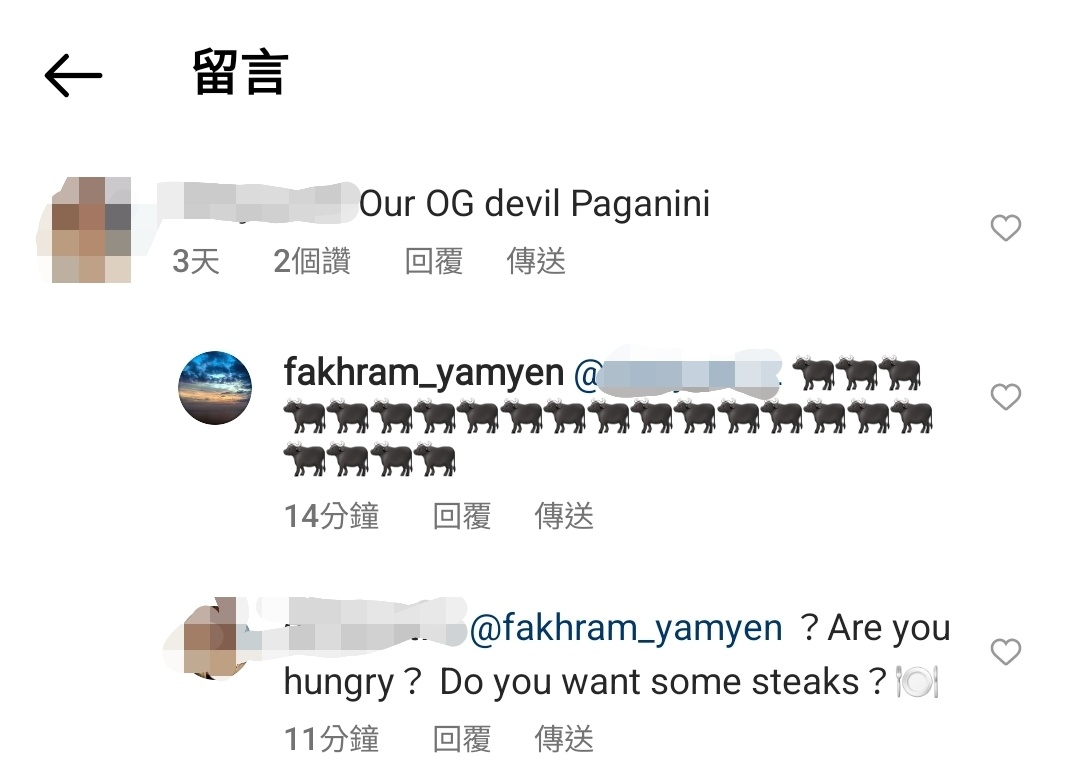Reply to fakhram_yamyen's 14分鐘 comment
Viewport: 1080px width, 777px height.
click(461, 516)
